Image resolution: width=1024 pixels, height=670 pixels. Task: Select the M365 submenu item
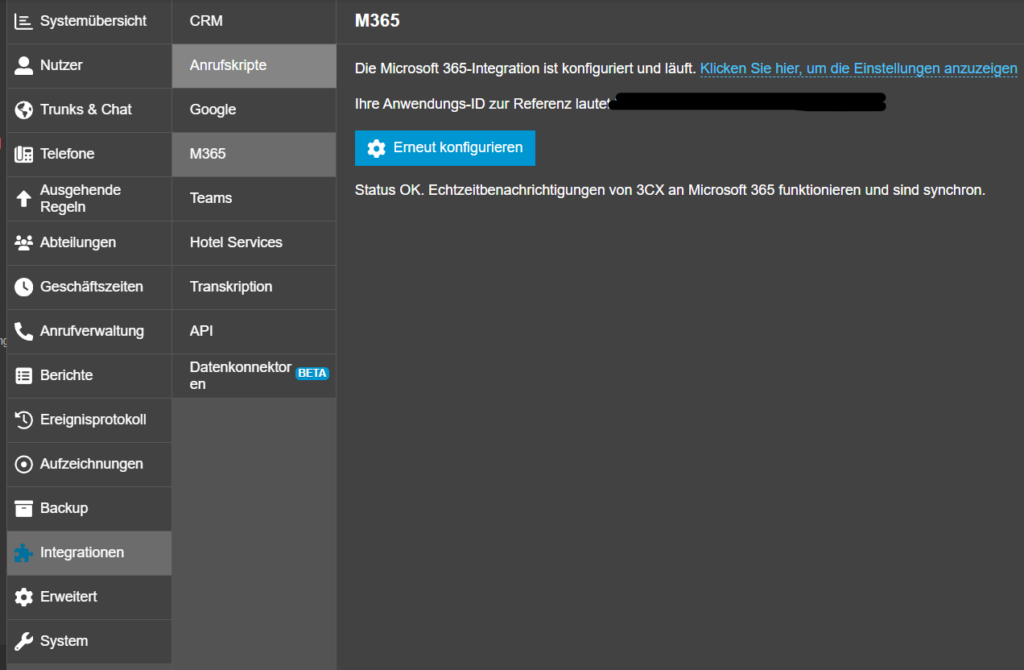click(254, 154)
